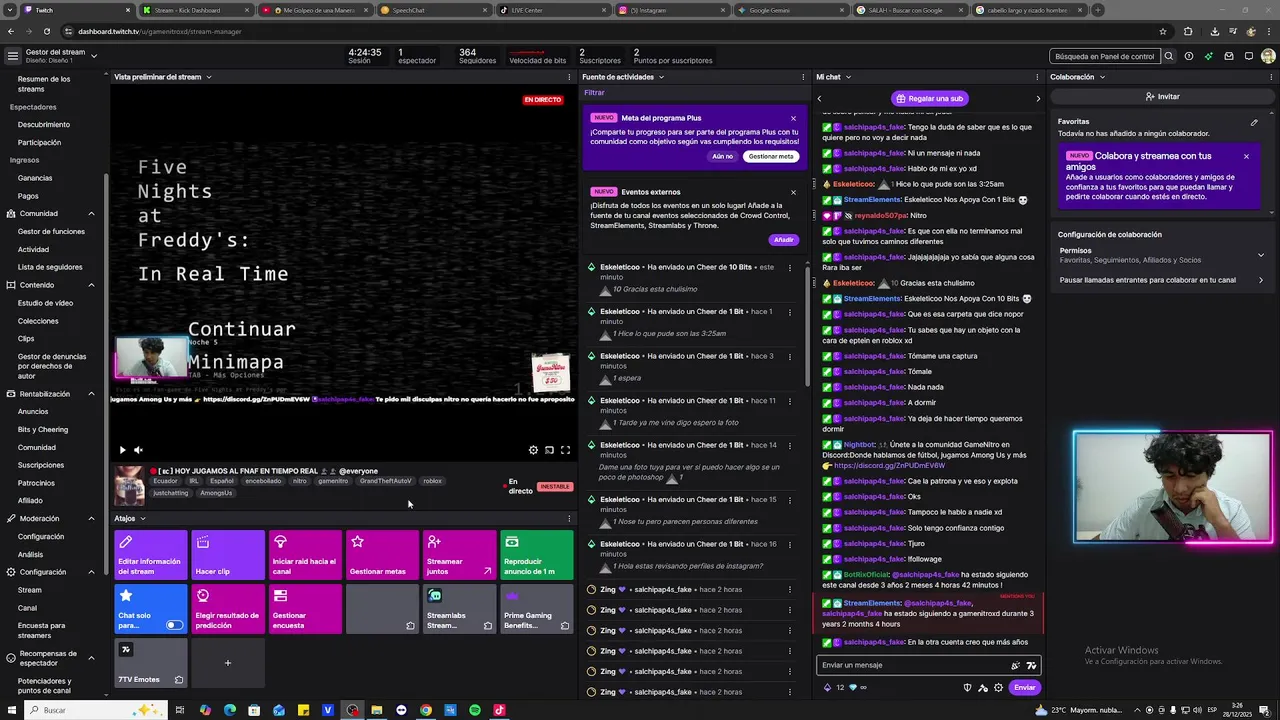Open chat settings gear icon
Viewport: 1280px width, 720px height.
click(998, 687)
